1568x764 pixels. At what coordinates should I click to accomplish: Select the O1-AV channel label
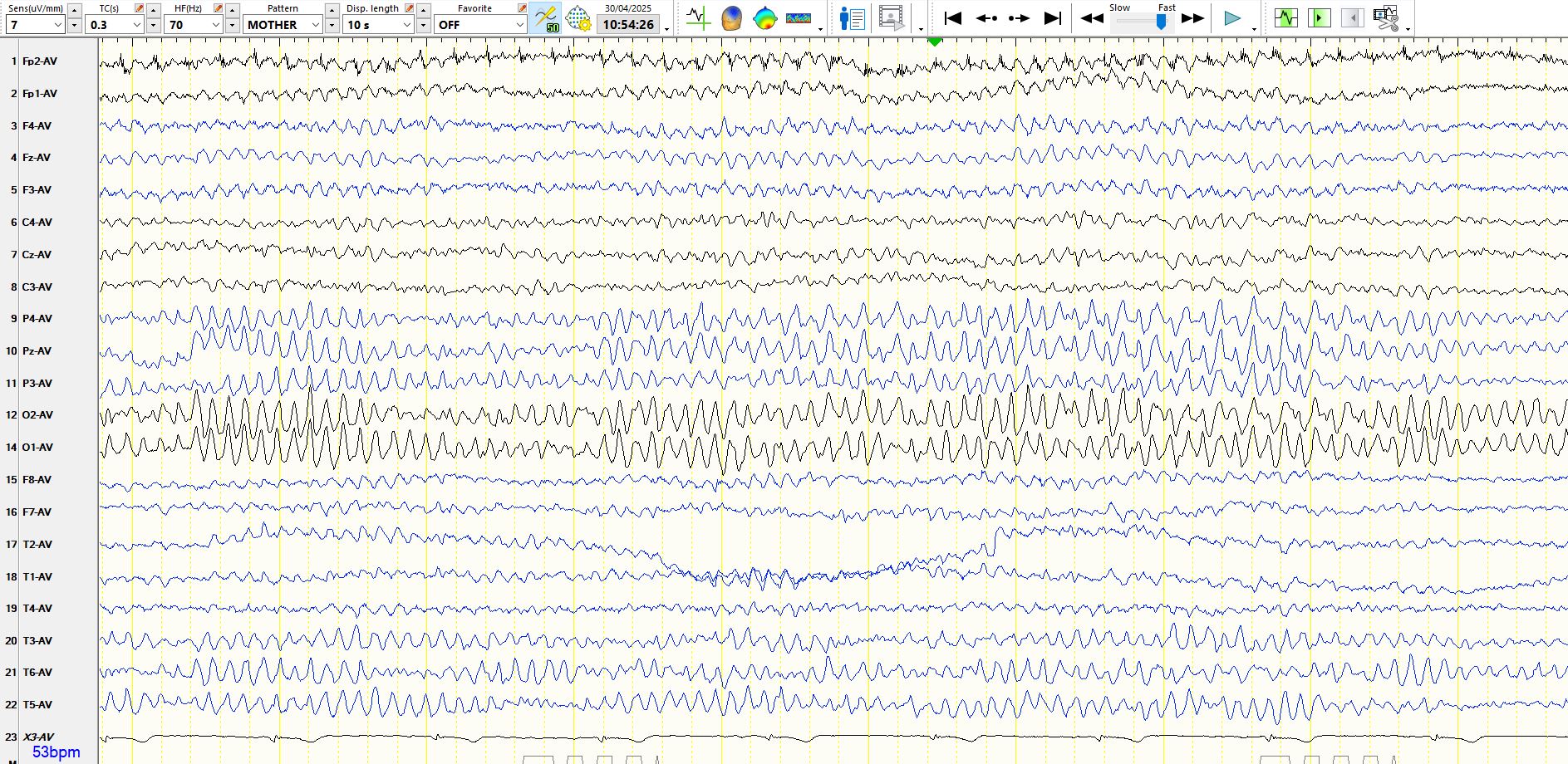[x=37, y=447]
